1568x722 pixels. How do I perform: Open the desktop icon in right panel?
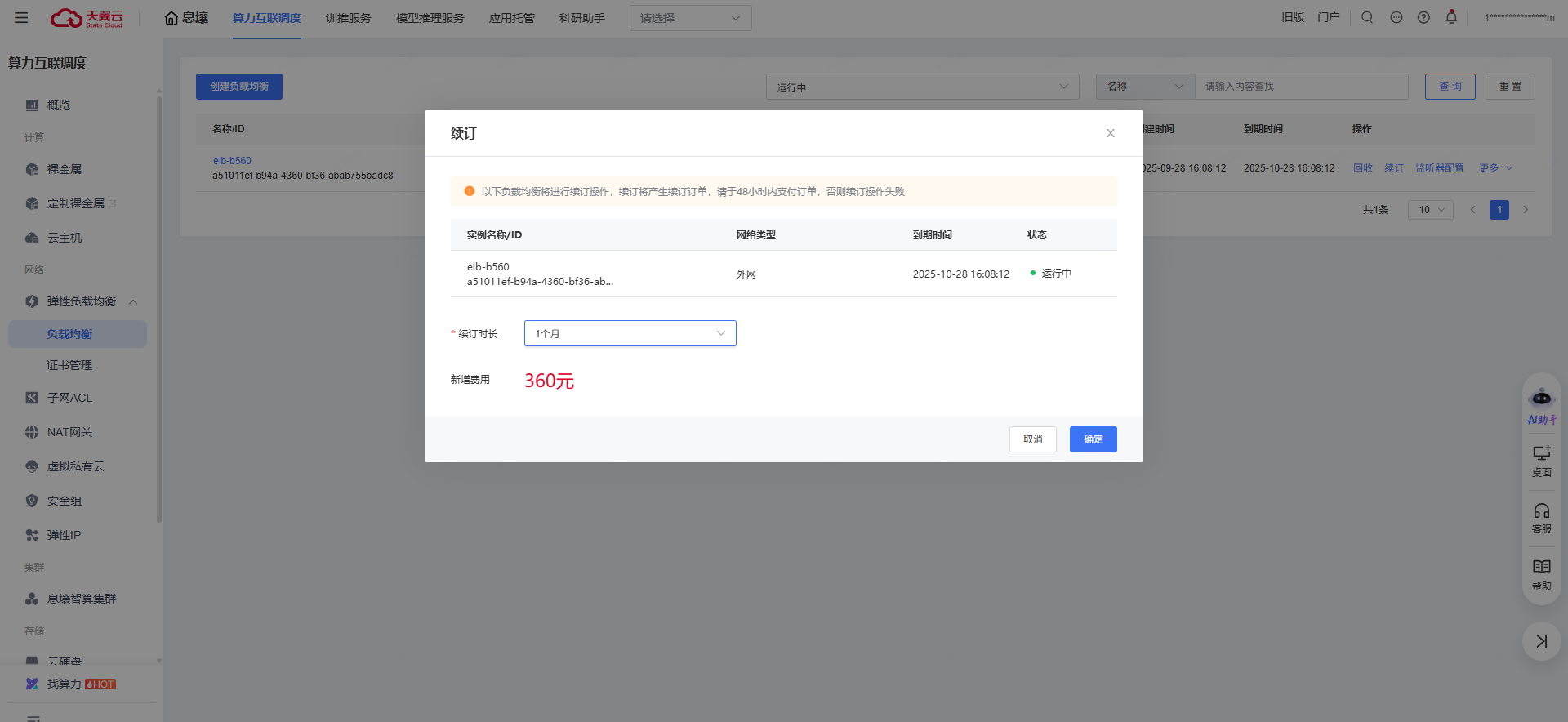click(x=1541, y=461)
